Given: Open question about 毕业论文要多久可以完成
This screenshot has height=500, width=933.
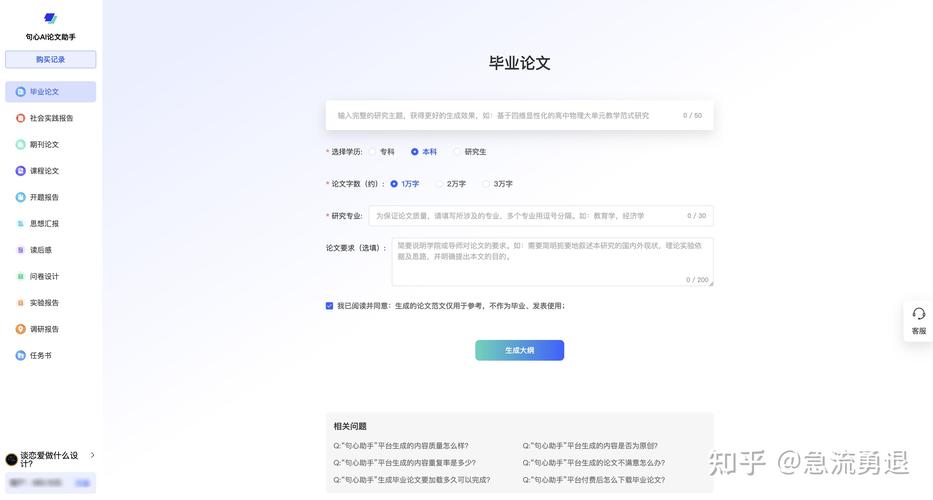Looking at the screenshot, I should [412, 480].
